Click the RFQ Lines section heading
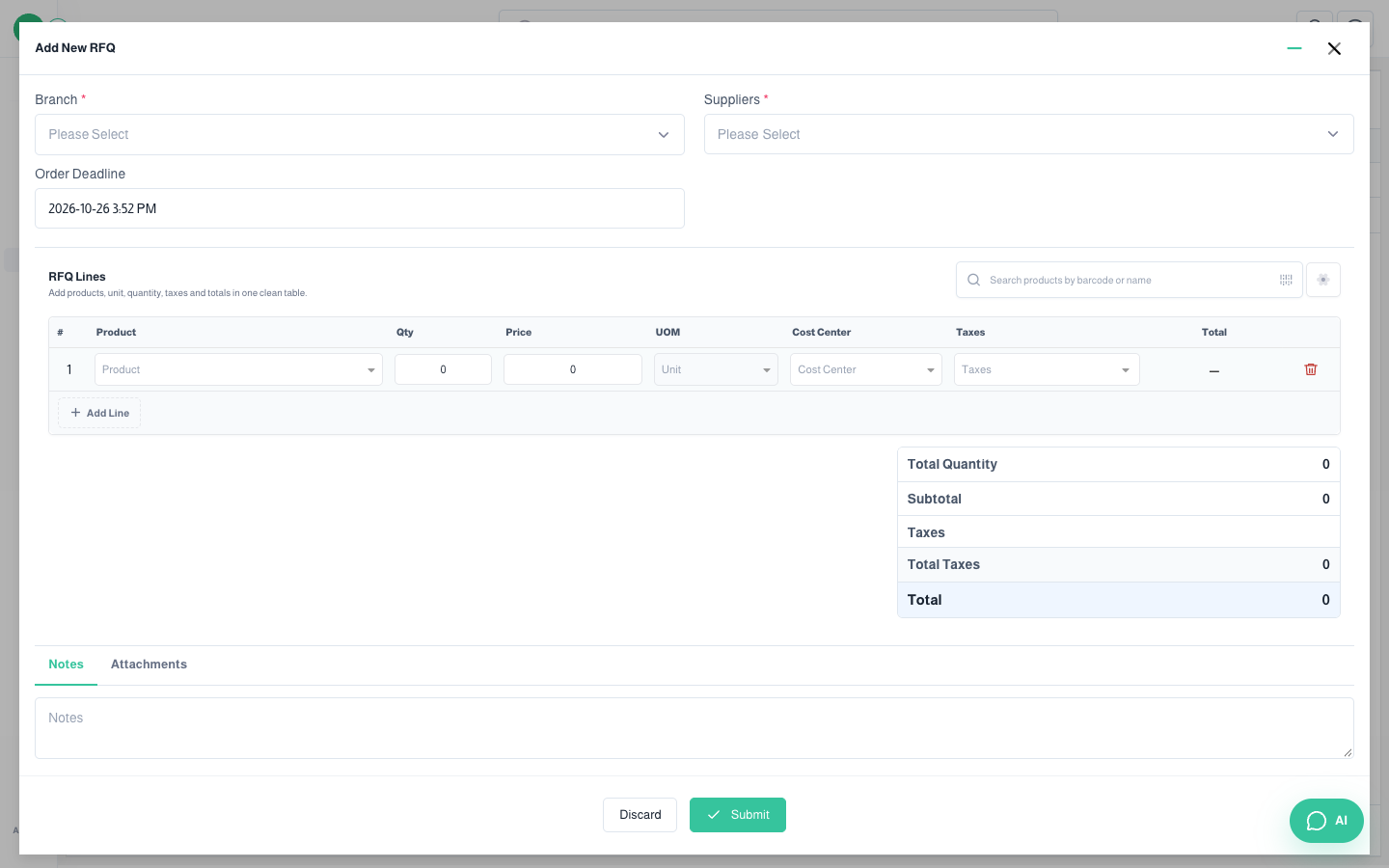This screenshot has height=868, width=1389. pos(77,277)
